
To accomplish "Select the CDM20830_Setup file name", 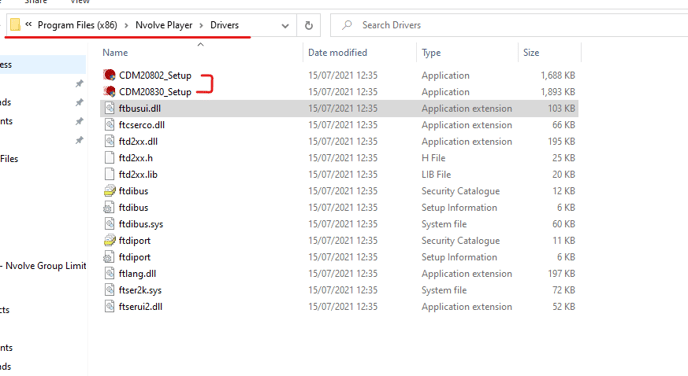I will pyautogui.click(x=155, y=92).
